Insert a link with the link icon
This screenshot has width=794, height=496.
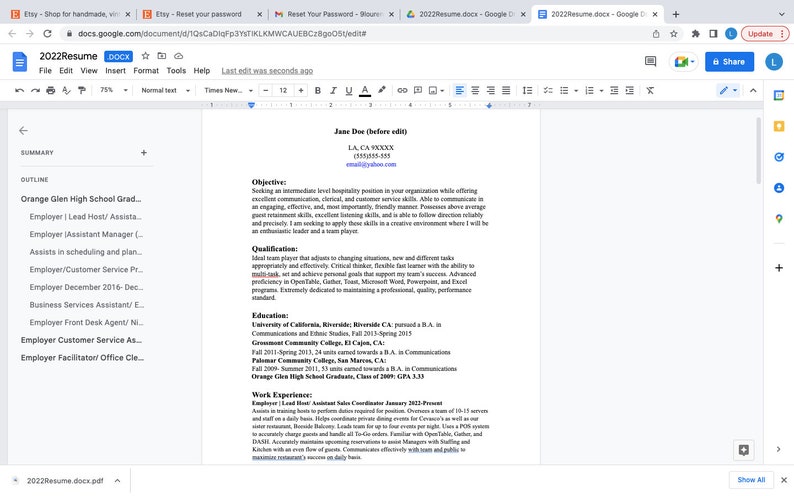402,91
